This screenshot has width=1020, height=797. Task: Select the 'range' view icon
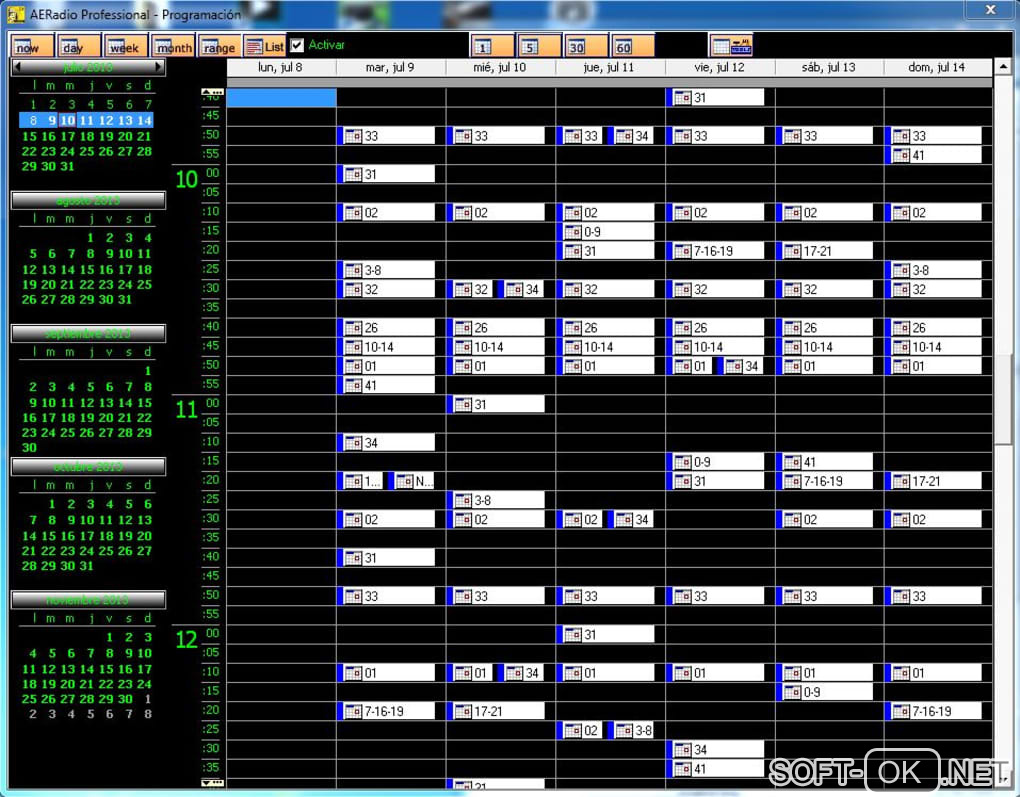click(220, 46)
